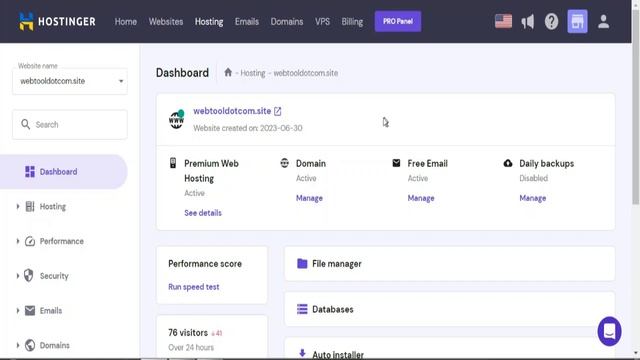Image resolution: width=640 pixels, height=360 pixels.
Task: Click the Free Email envelope icon
Action: point(396,163)
